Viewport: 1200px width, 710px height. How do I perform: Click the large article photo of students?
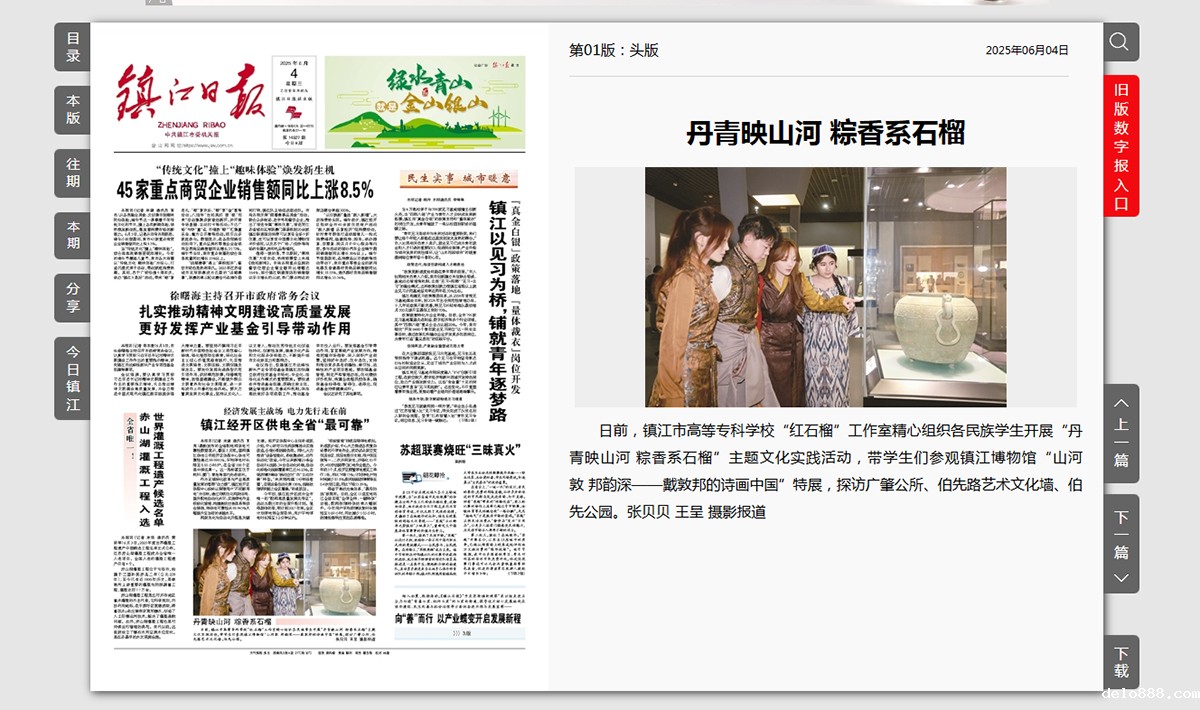[x=825, y=286]
